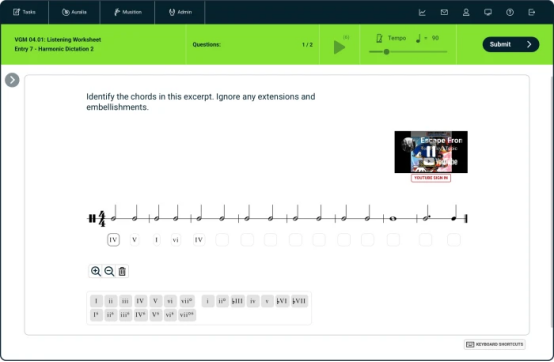Choose the ♭VI chord button
Screen dimensions: 554x362
pyautogui.click(x=282, y=301)
